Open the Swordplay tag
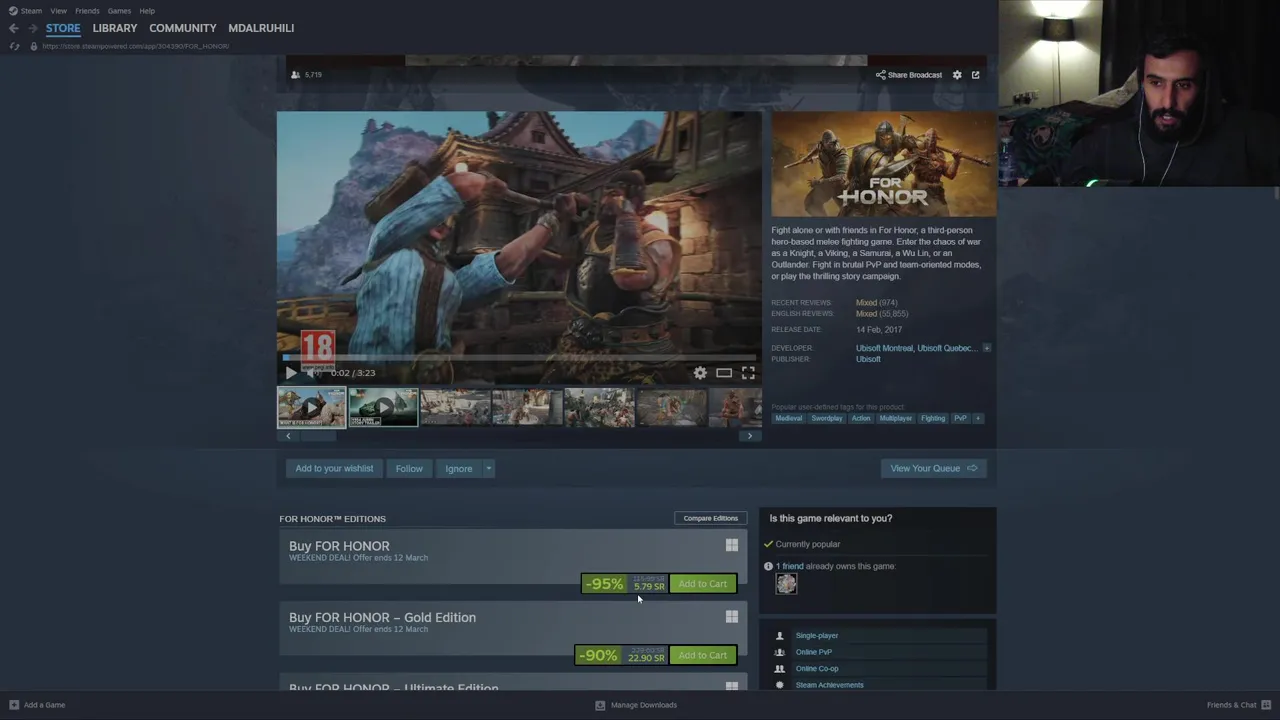Image resolution: width=1280 pixels, height=720 pixels. click(827, 418)
